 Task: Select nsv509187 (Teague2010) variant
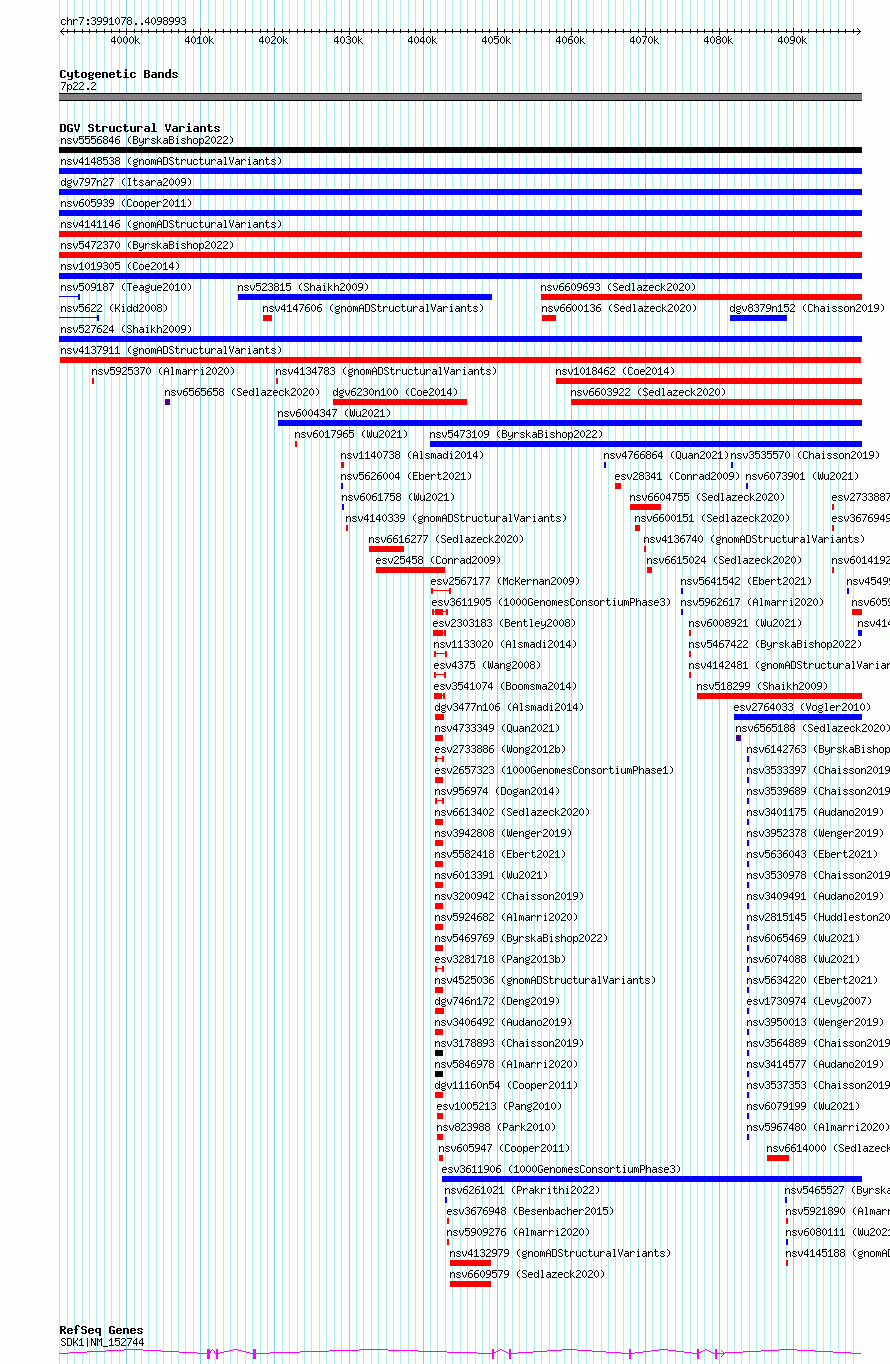(x=126, y=288)
